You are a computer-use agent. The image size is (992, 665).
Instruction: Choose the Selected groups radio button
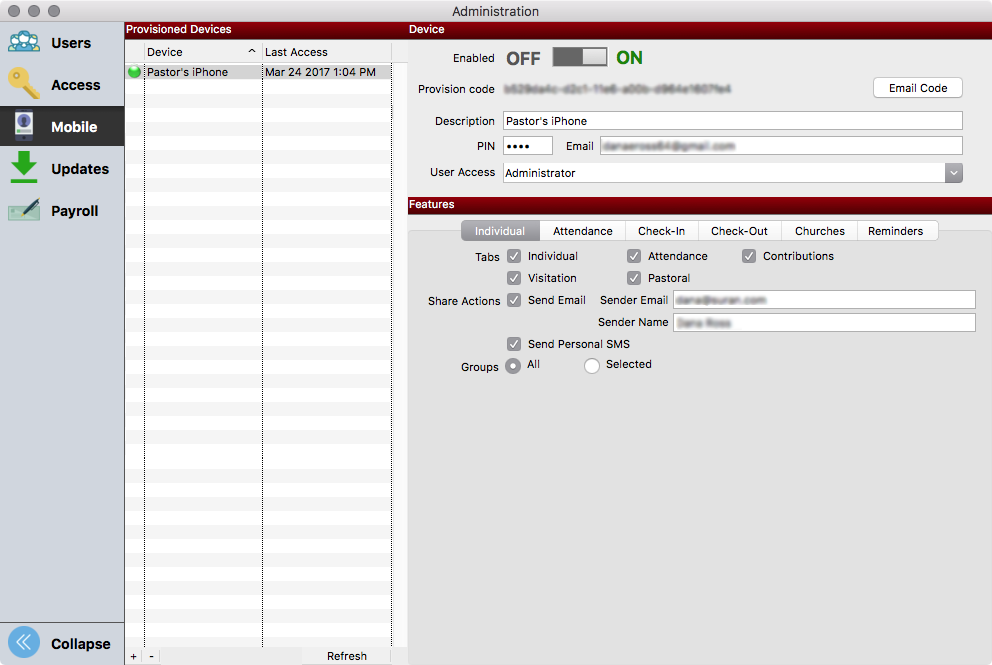coord(591,366)
